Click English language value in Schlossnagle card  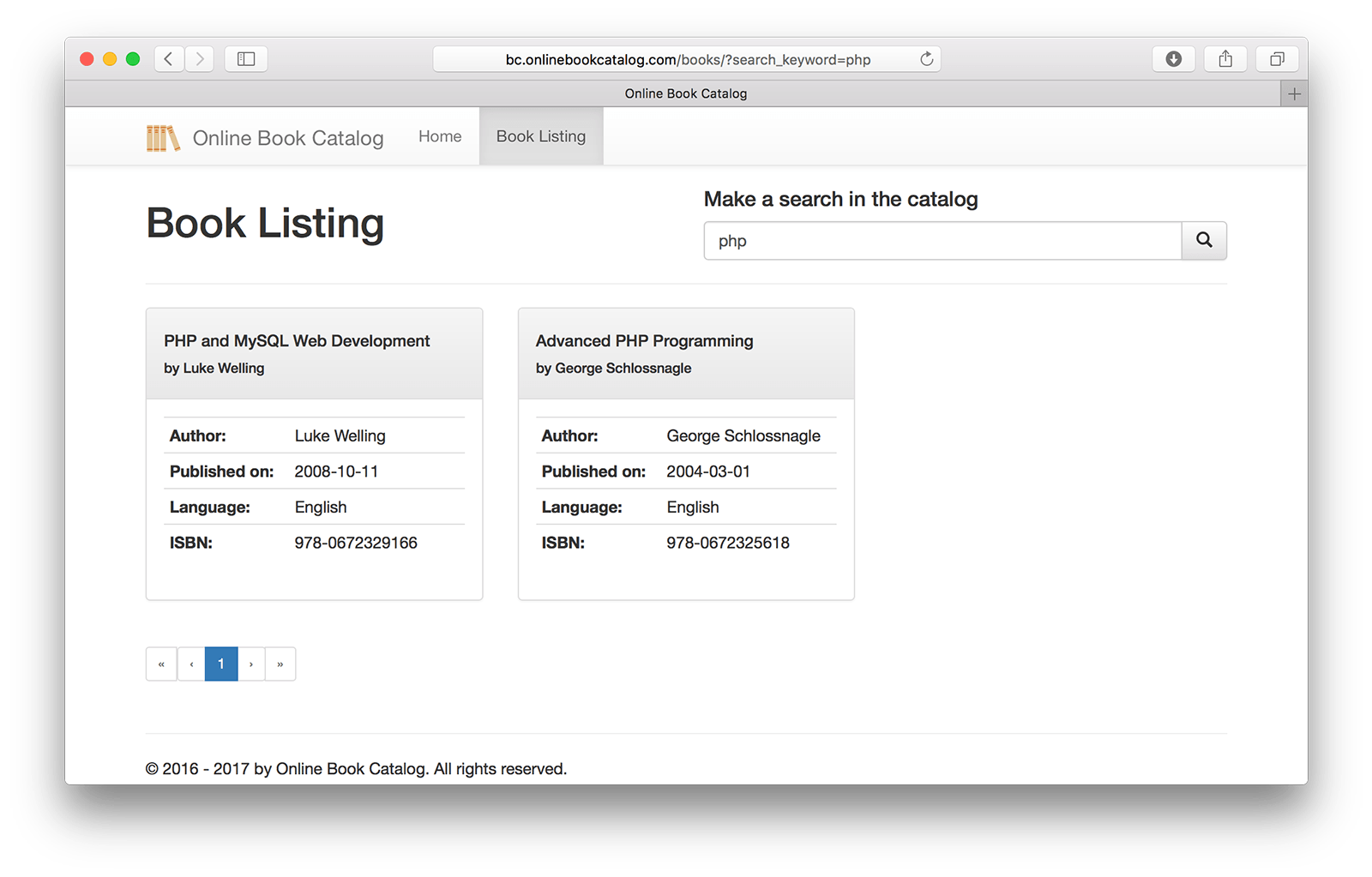tap(693, 508)
